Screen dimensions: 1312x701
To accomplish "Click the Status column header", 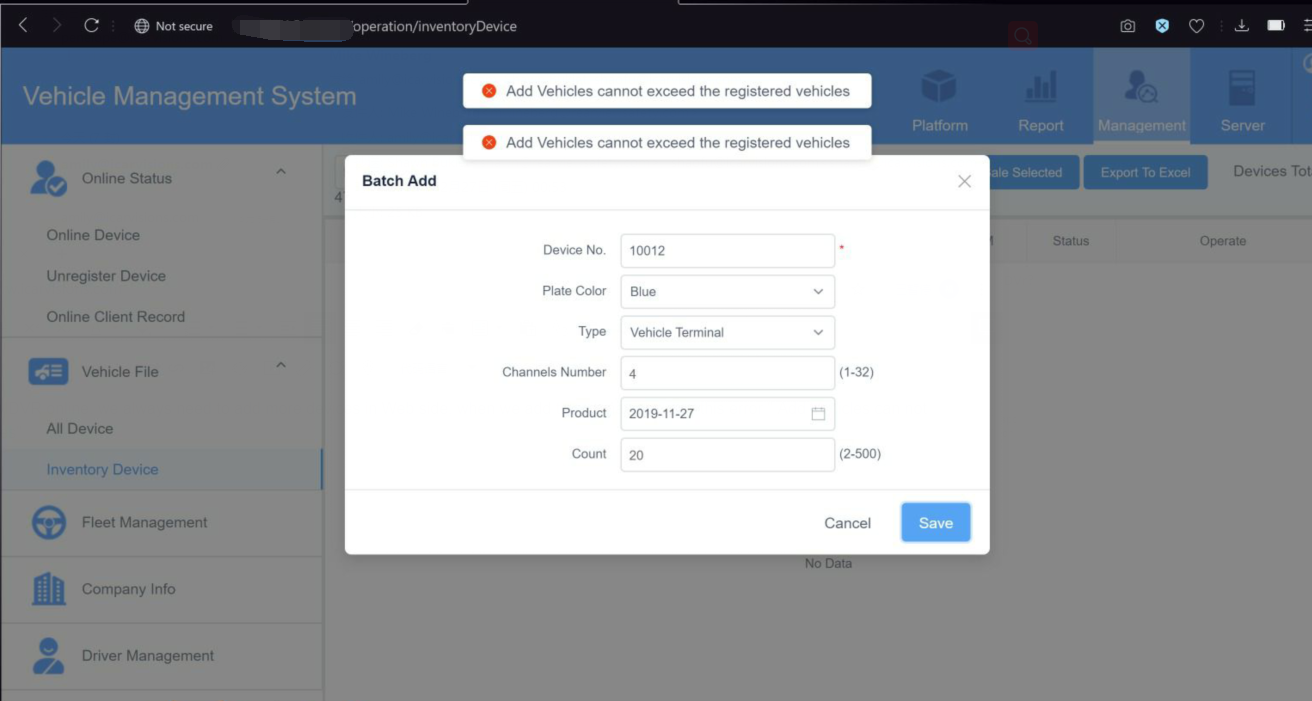I will pyautogui.click(x=1071, y=241).
